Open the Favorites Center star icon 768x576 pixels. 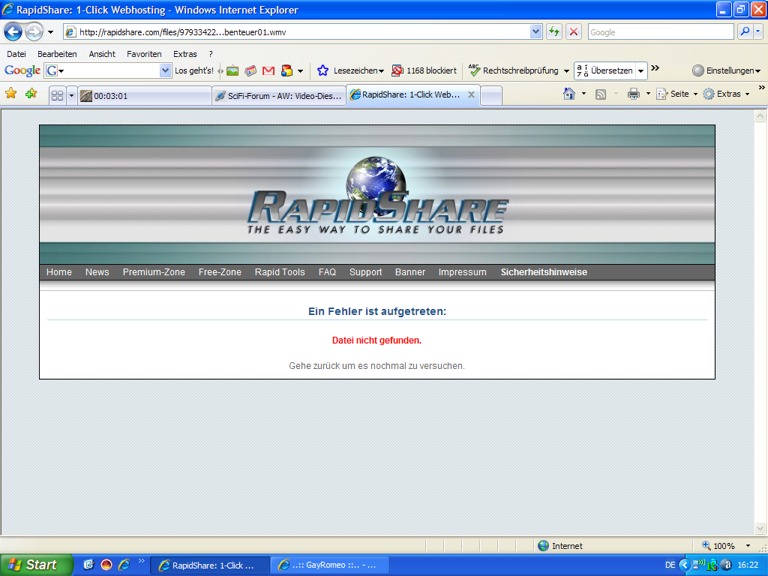click(x=11, y=94)
